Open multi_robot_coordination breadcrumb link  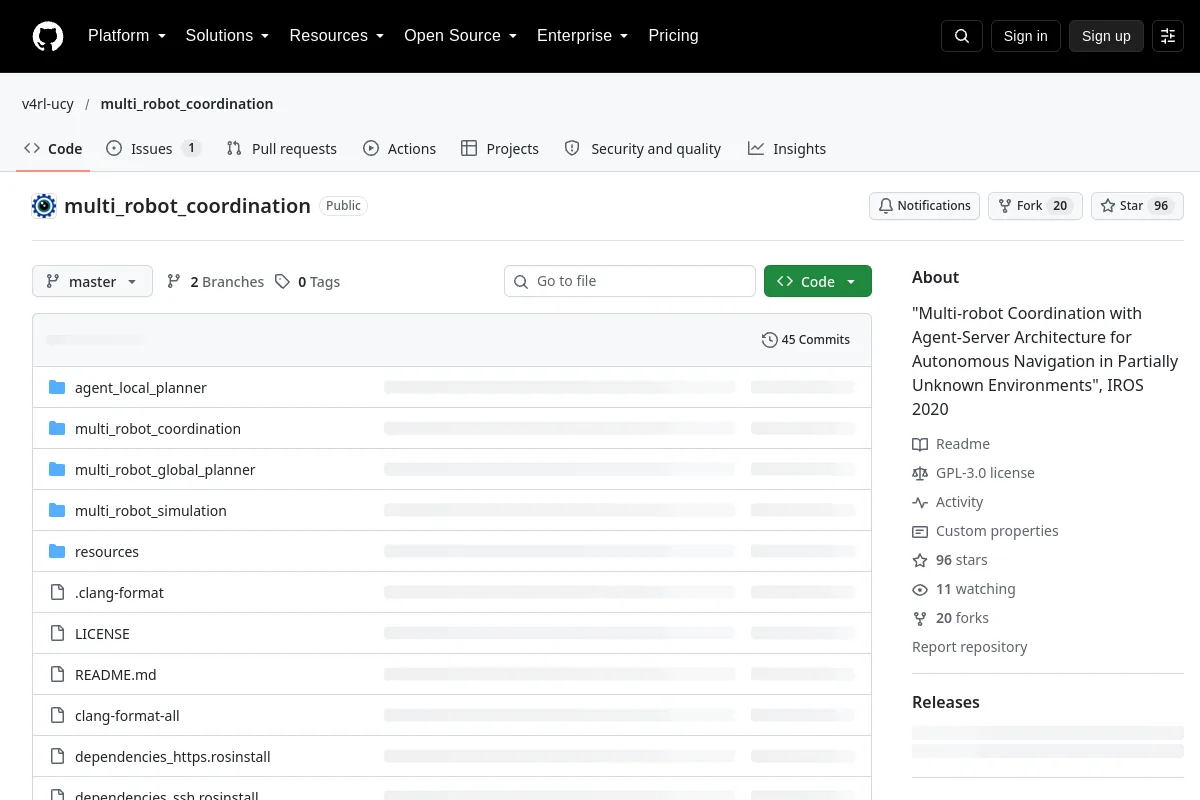point(187,104)
